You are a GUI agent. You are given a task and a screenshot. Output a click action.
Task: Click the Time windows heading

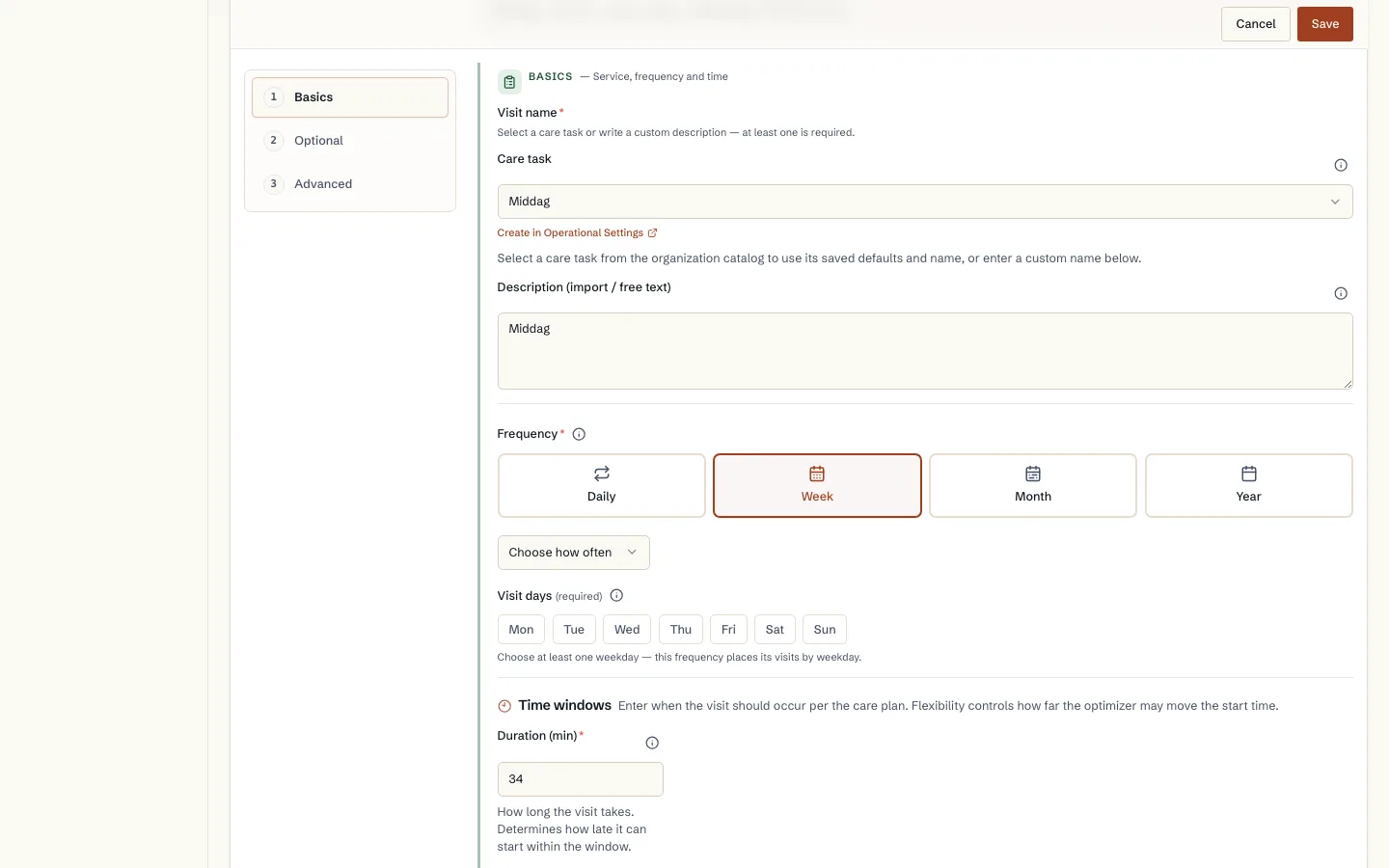(x=565, y=705)
